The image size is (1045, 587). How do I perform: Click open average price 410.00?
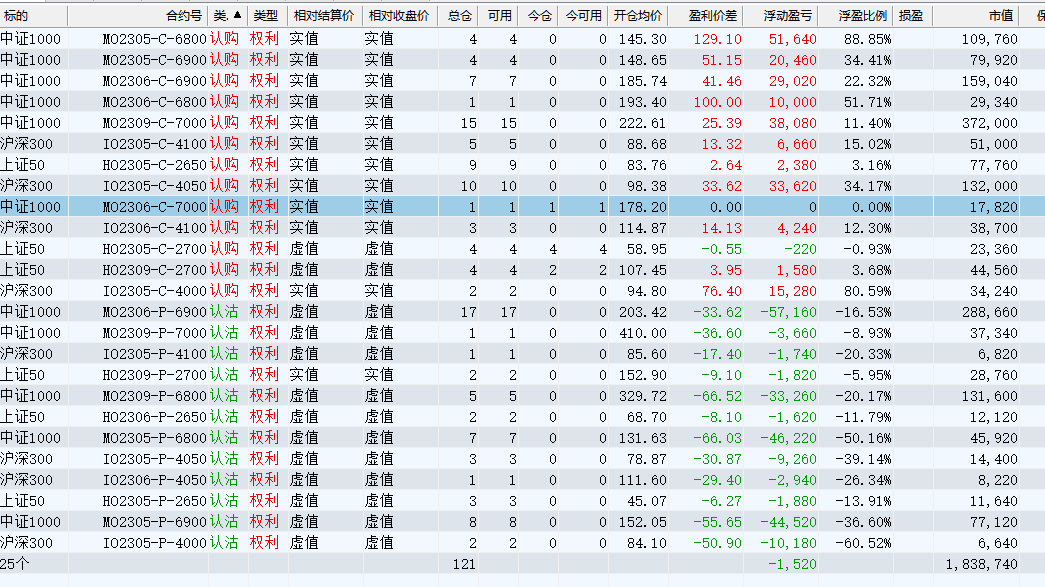[x=642, y=333]
